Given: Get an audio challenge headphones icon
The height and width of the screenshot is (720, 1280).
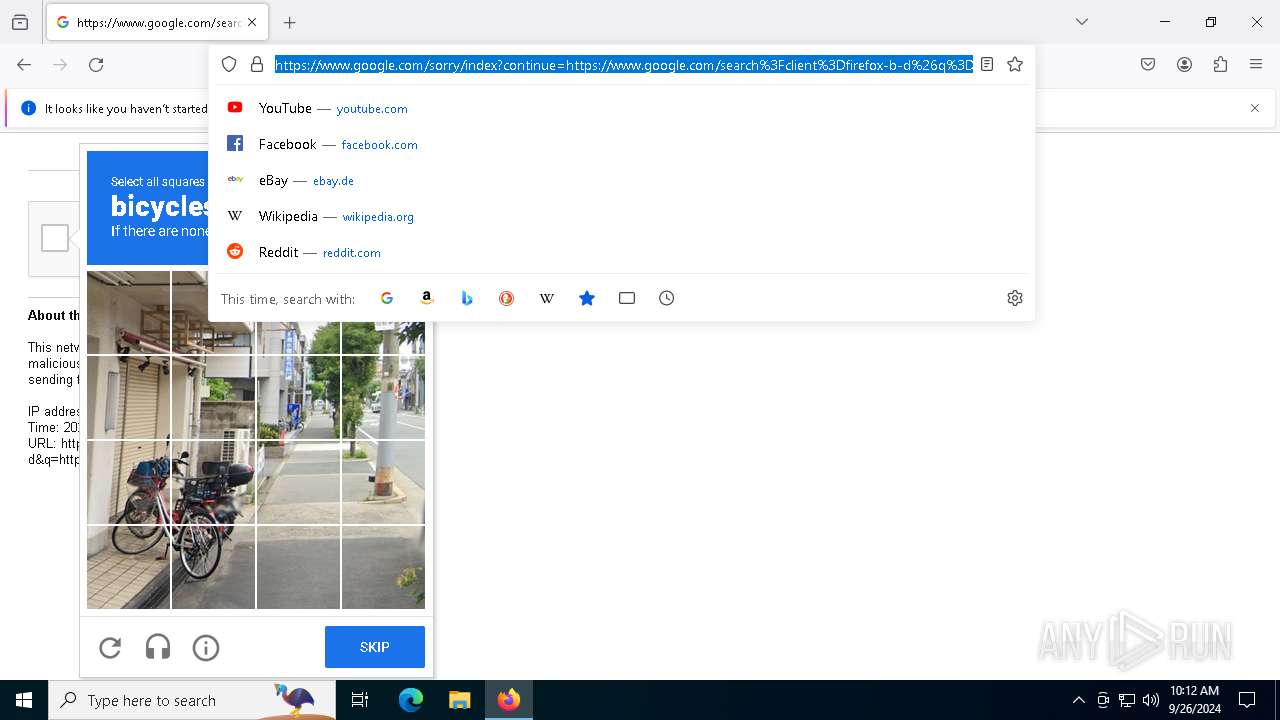Looking at the screenshot, I should [x=158, y=648].
